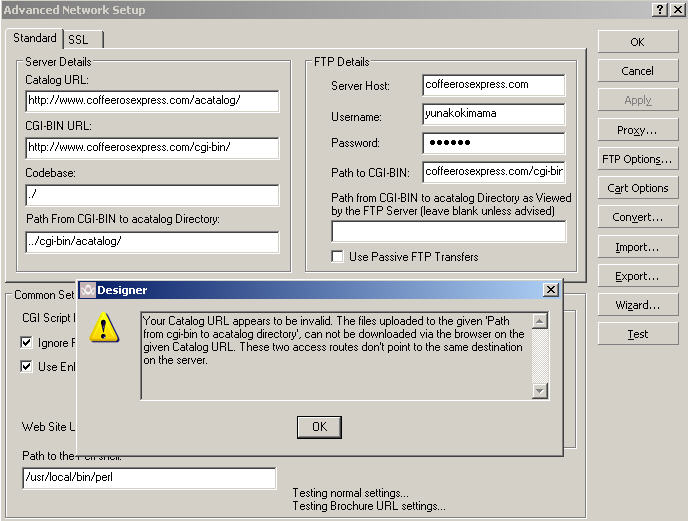Click the Path to Perl shell field

point(149,478)
